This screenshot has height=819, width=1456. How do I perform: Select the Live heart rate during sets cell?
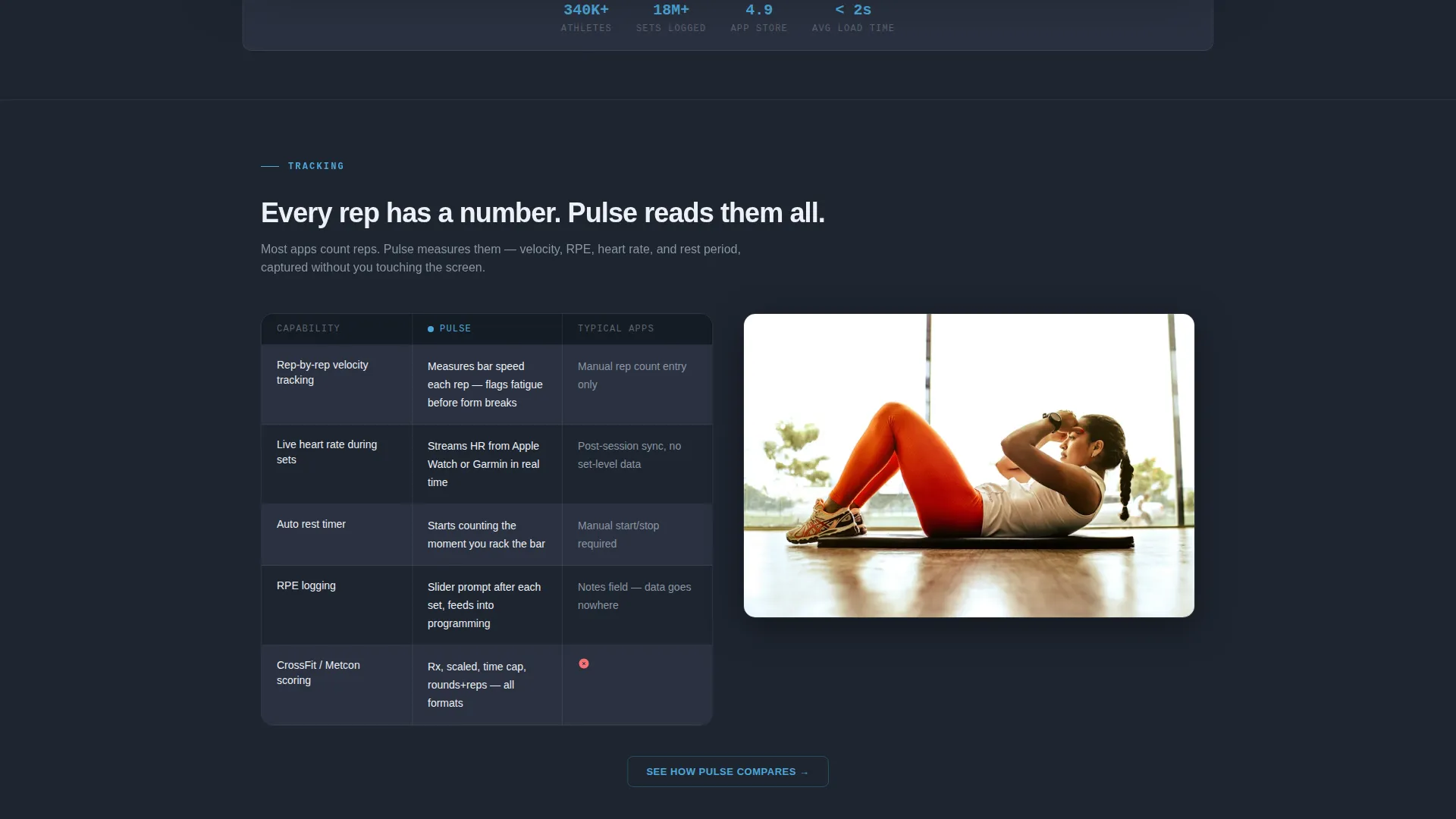(337, 464)
